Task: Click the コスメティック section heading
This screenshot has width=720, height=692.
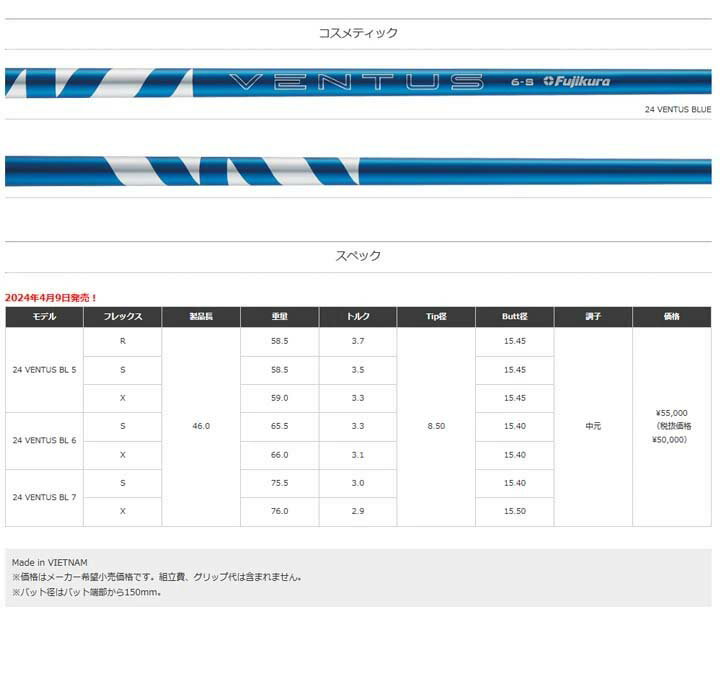Action: point(358,33)
